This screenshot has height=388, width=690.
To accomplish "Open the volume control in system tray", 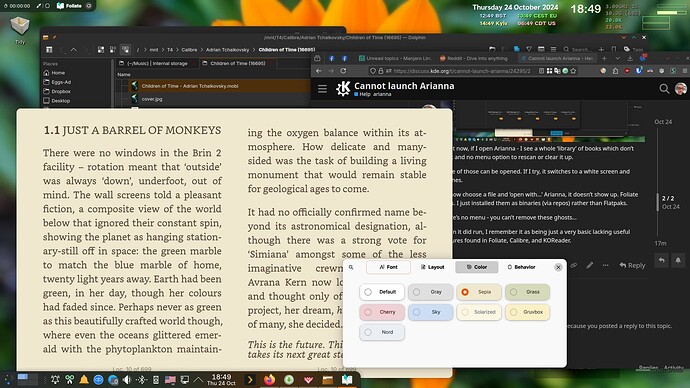I will [127, 379].
